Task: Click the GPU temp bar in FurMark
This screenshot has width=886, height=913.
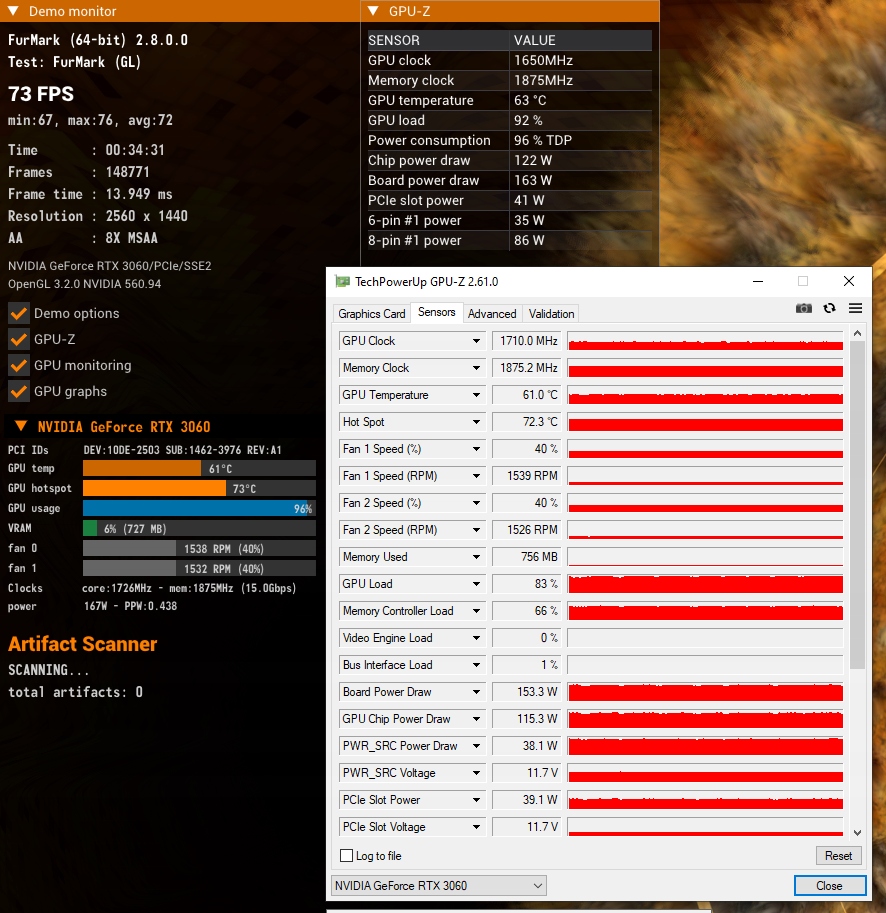Action: tap(200, 468)
